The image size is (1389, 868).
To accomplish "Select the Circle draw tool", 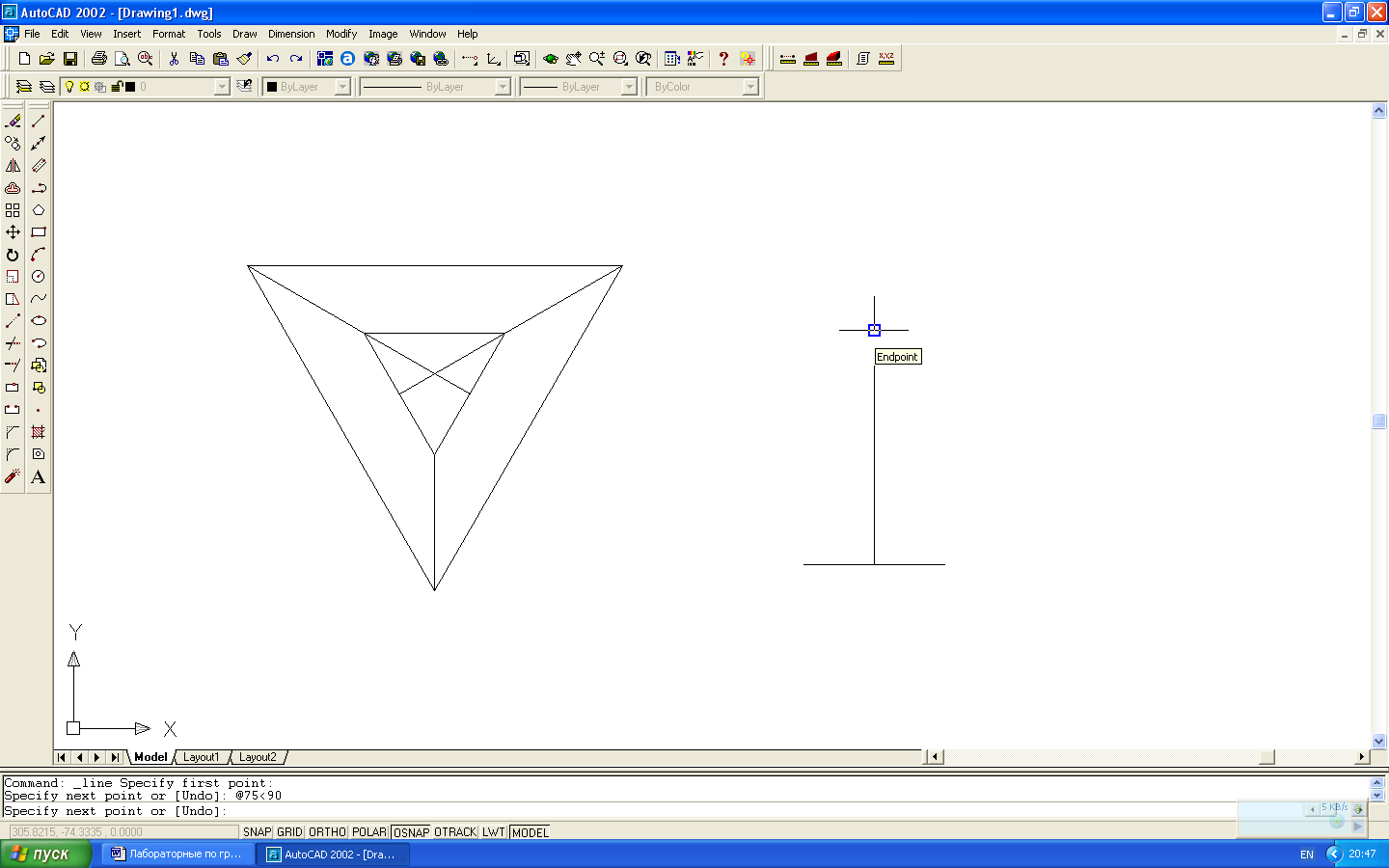I will point(39,276).
